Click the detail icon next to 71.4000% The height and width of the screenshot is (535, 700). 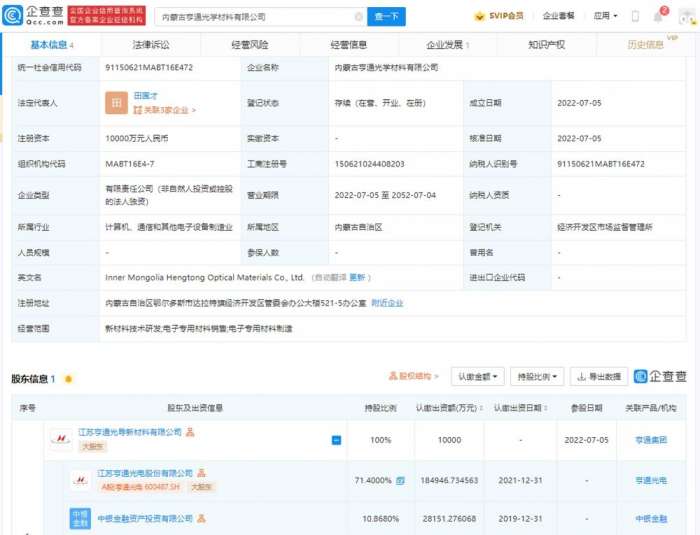click(x=400, y=481)
